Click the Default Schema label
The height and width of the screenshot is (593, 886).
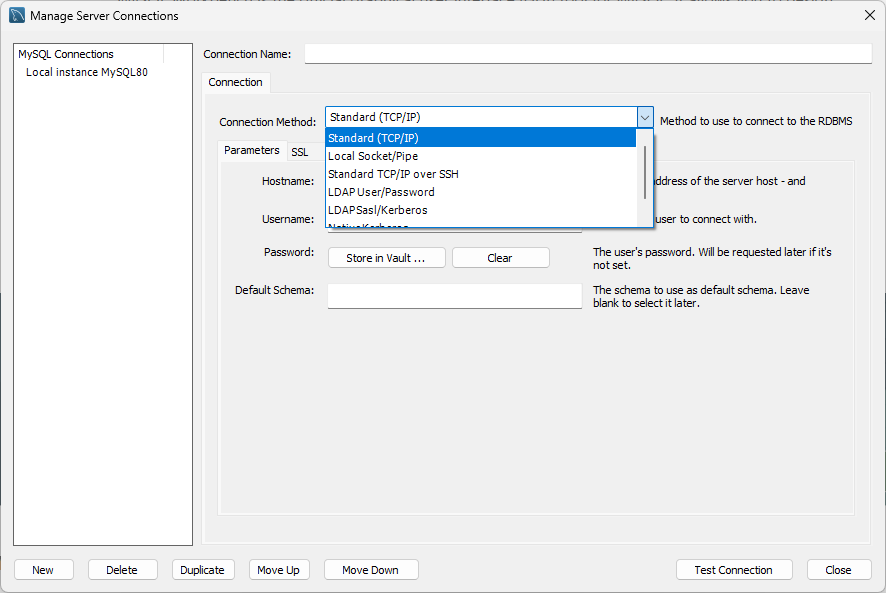(275, 290)
